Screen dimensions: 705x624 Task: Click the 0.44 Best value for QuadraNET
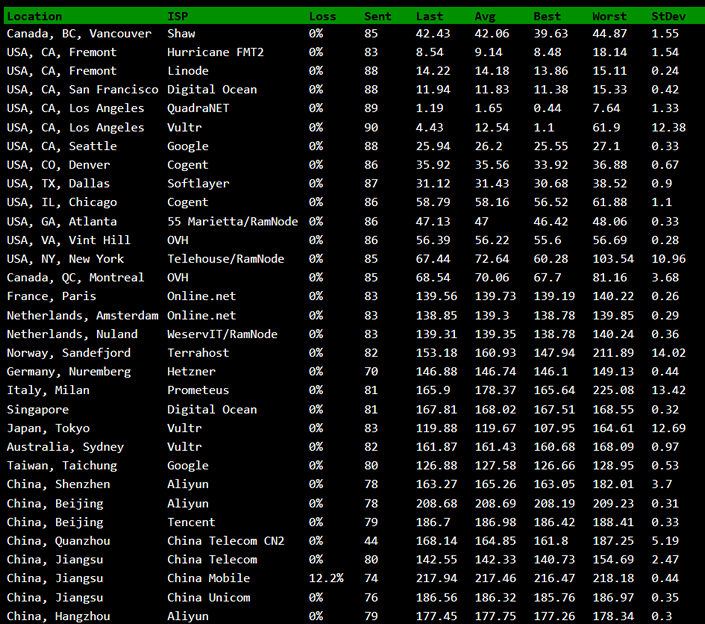(x=547, y=108)
